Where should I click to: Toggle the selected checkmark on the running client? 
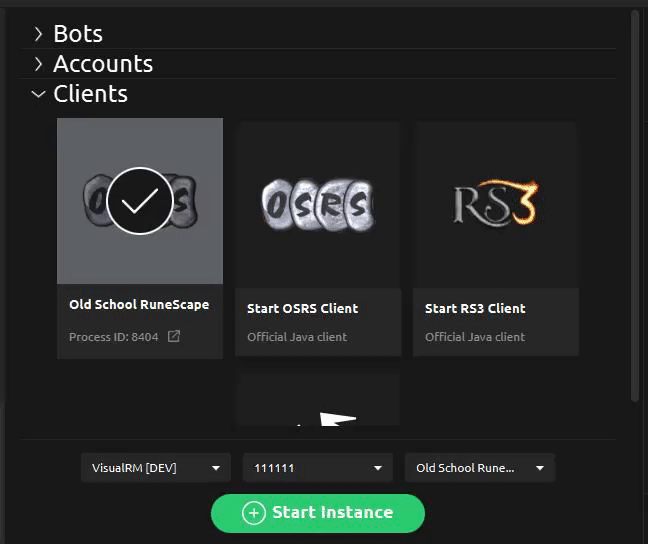[x=140, y=201]
